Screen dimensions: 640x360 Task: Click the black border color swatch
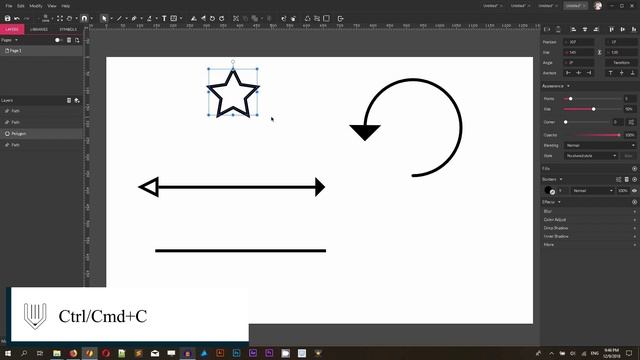pos(549,191)
